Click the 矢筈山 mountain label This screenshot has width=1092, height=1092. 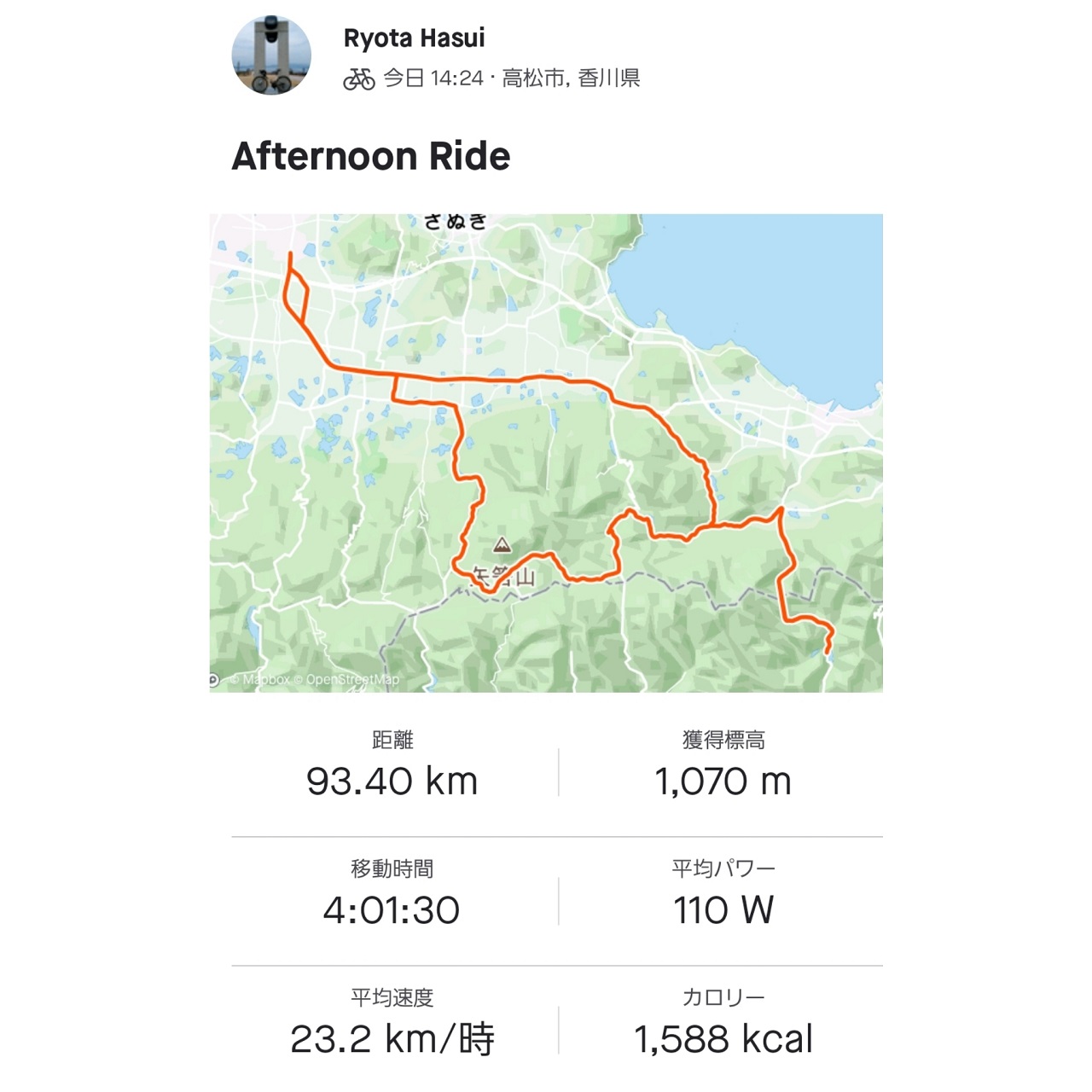click(x=503, y=577)
